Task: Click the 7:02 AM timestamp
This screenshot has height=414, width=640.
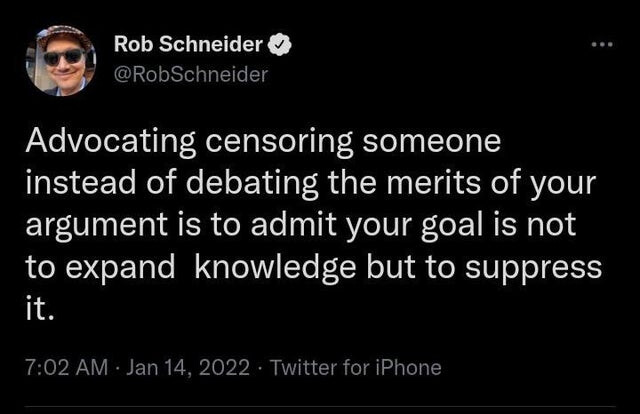Action: tap(67, 367)
